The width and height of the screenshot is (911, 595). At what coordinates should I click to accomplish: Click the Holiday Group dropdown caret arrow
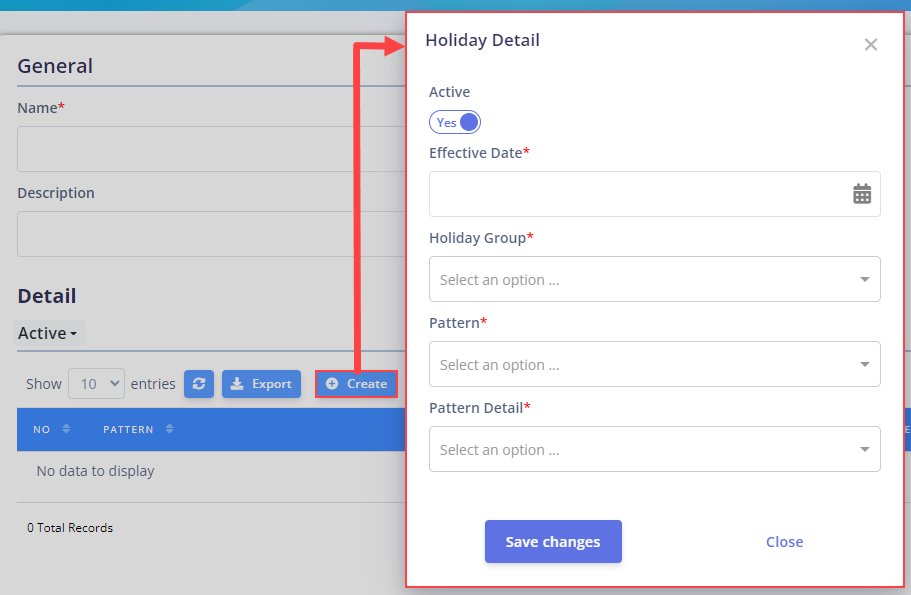pyautogui.click(x=865, y=279)
